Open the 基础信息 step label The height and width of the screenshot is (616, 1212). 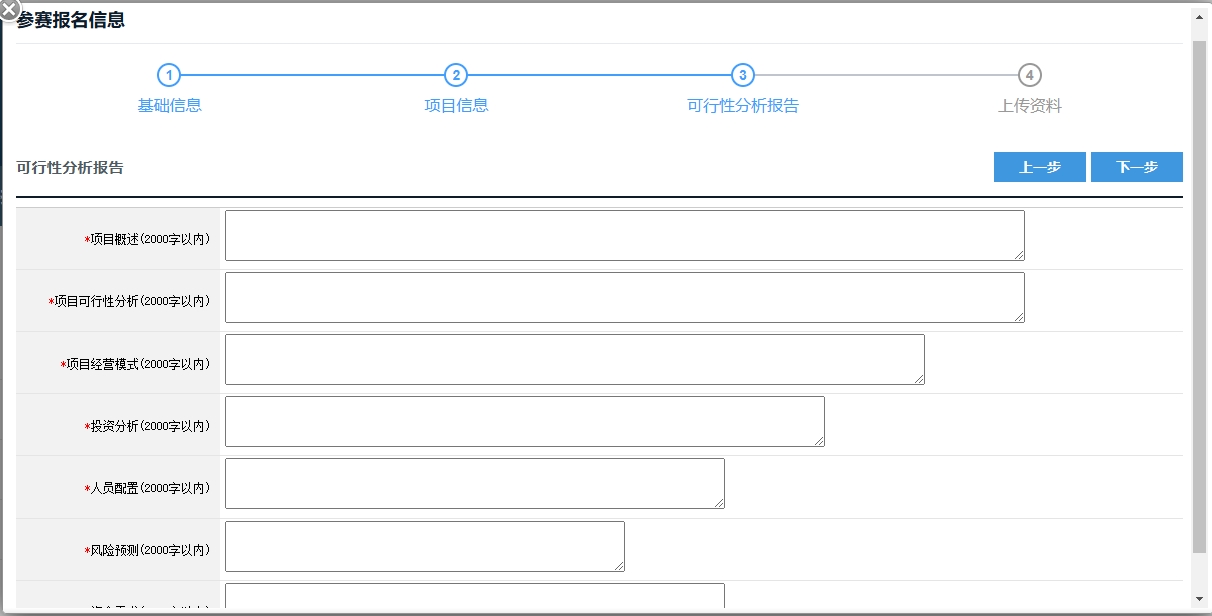tap(170, 105)
